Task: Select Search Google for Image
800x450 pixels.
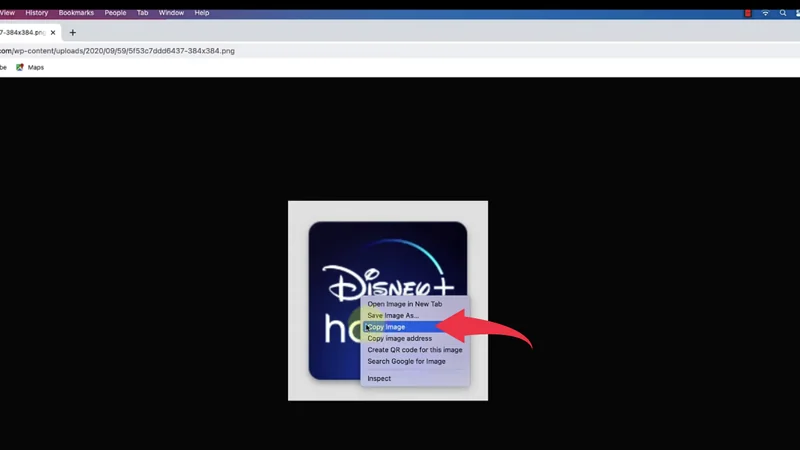Action: [406, 361]
